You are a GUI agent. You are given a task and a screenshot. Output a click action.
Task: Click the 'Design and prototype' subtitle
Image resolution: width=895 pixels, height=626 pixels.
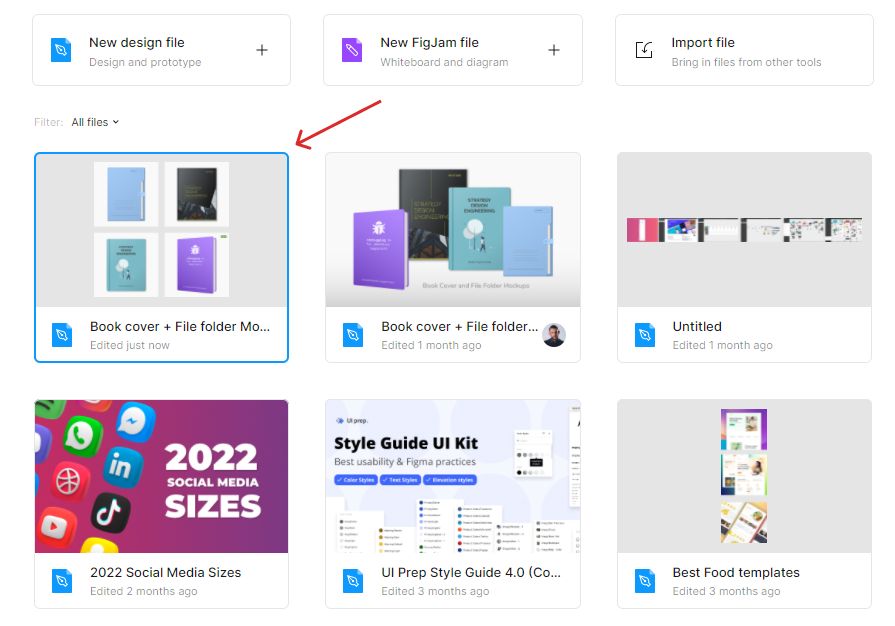pyautogui.click(x=145, y=62)
